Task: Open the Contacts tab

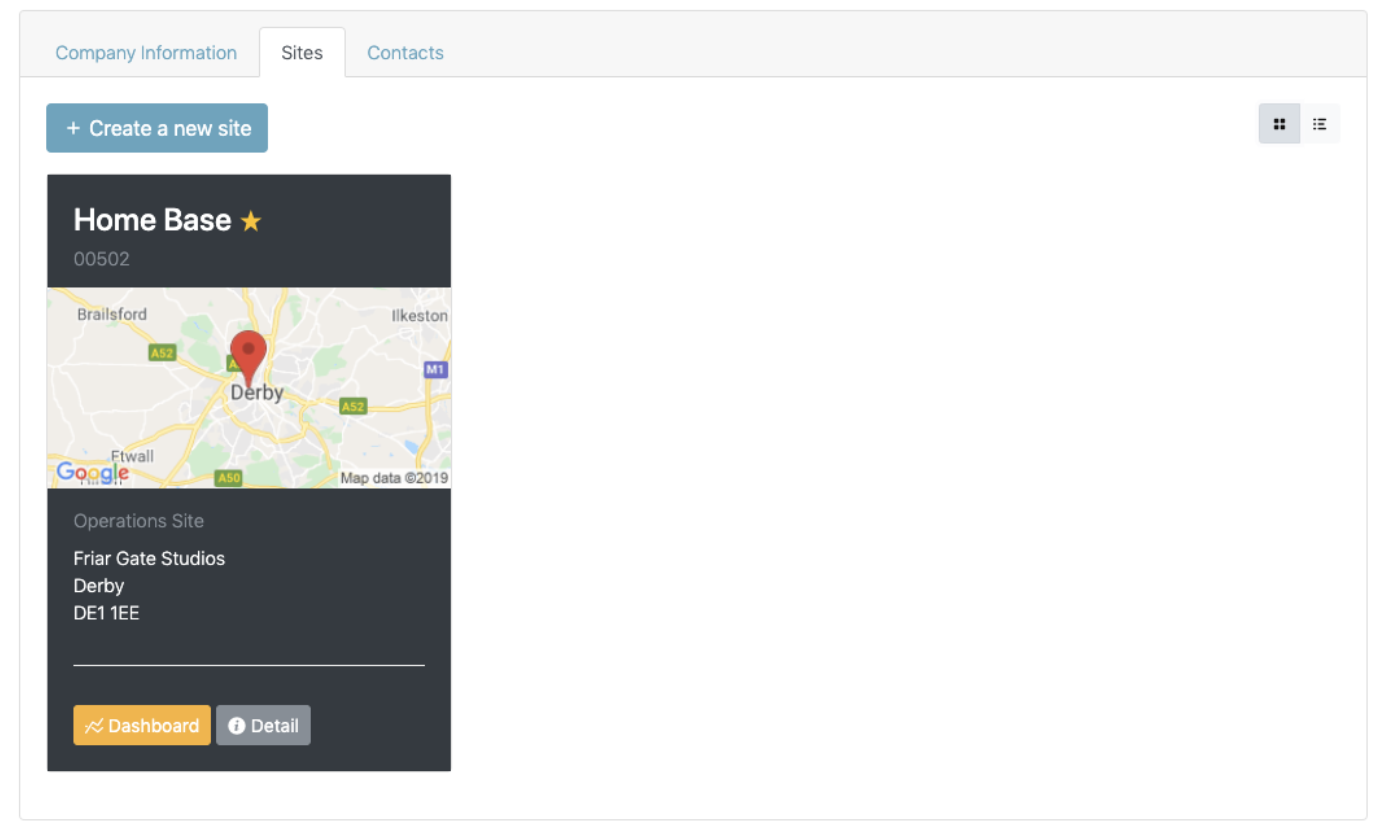Action: (x=405, y=53)
